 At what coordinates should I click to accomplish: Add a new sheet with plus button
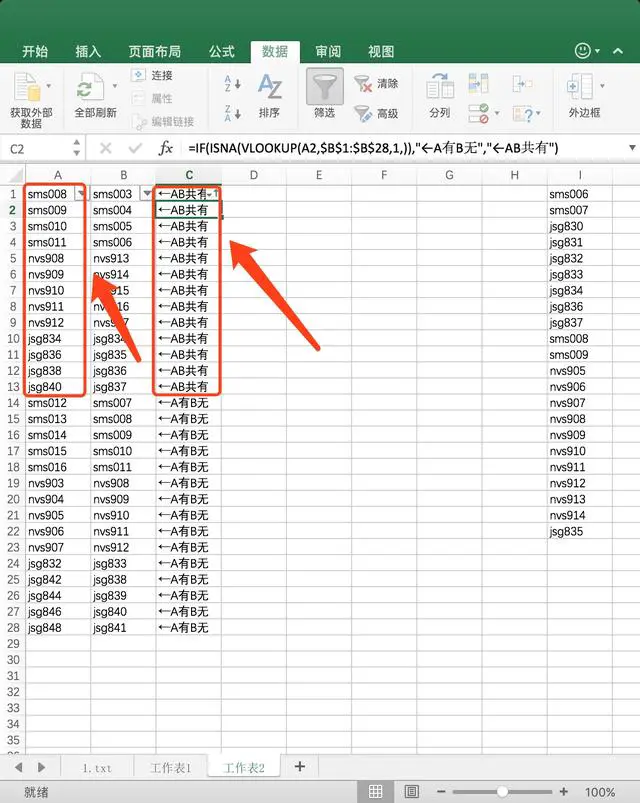(299, 766)
